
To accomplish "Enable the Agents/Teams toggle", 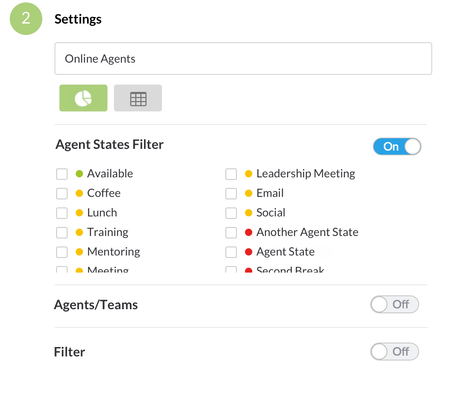I will click(395, 304).
